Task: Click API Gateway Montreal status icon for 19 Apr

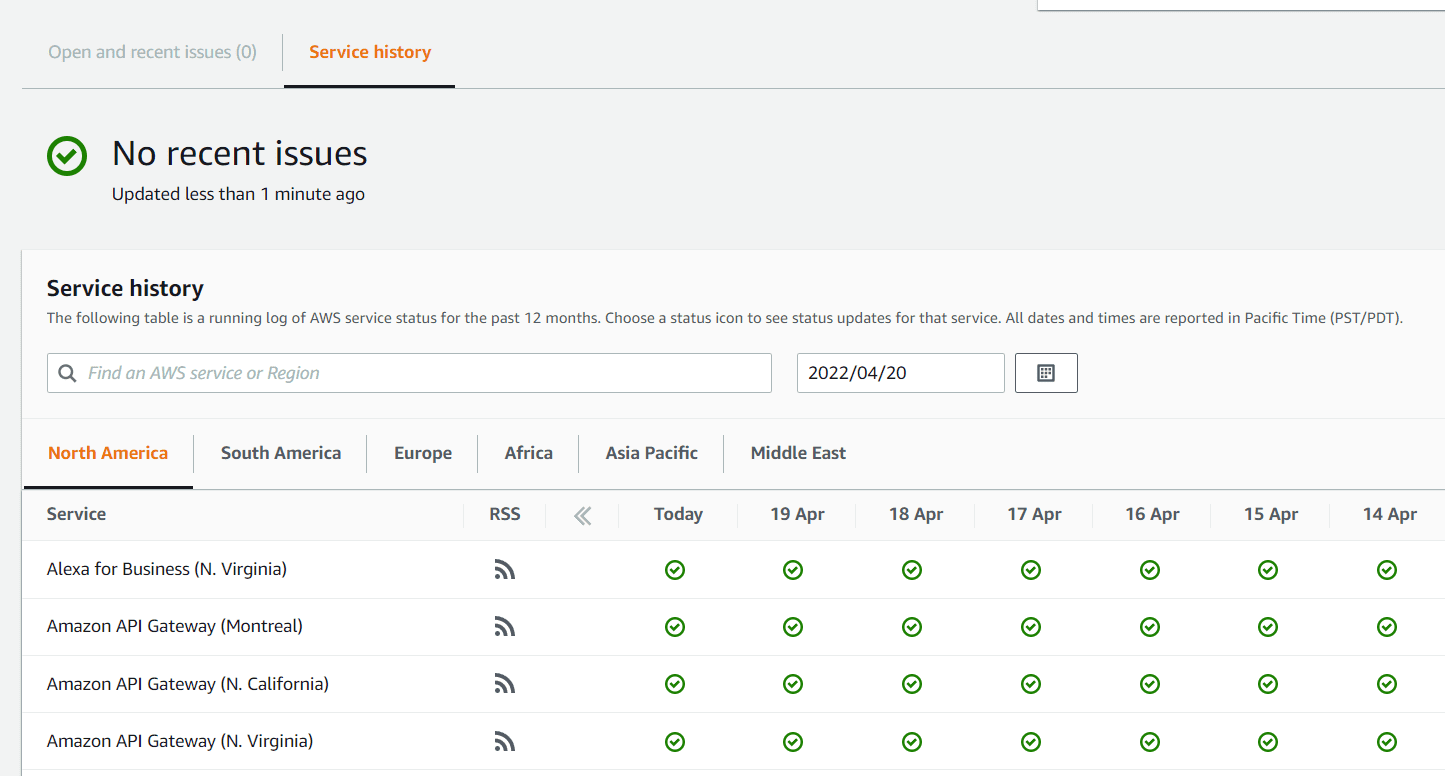Action: coord(793,626)
